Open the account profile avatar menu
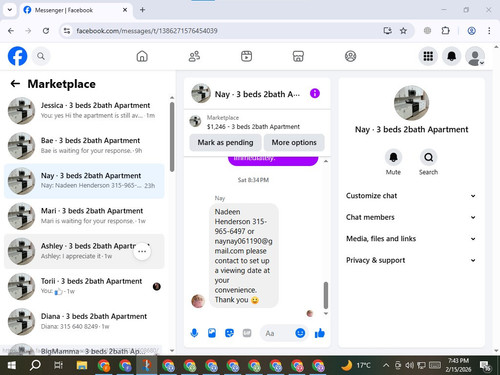The image size is (500, 375). coord(475,56)
